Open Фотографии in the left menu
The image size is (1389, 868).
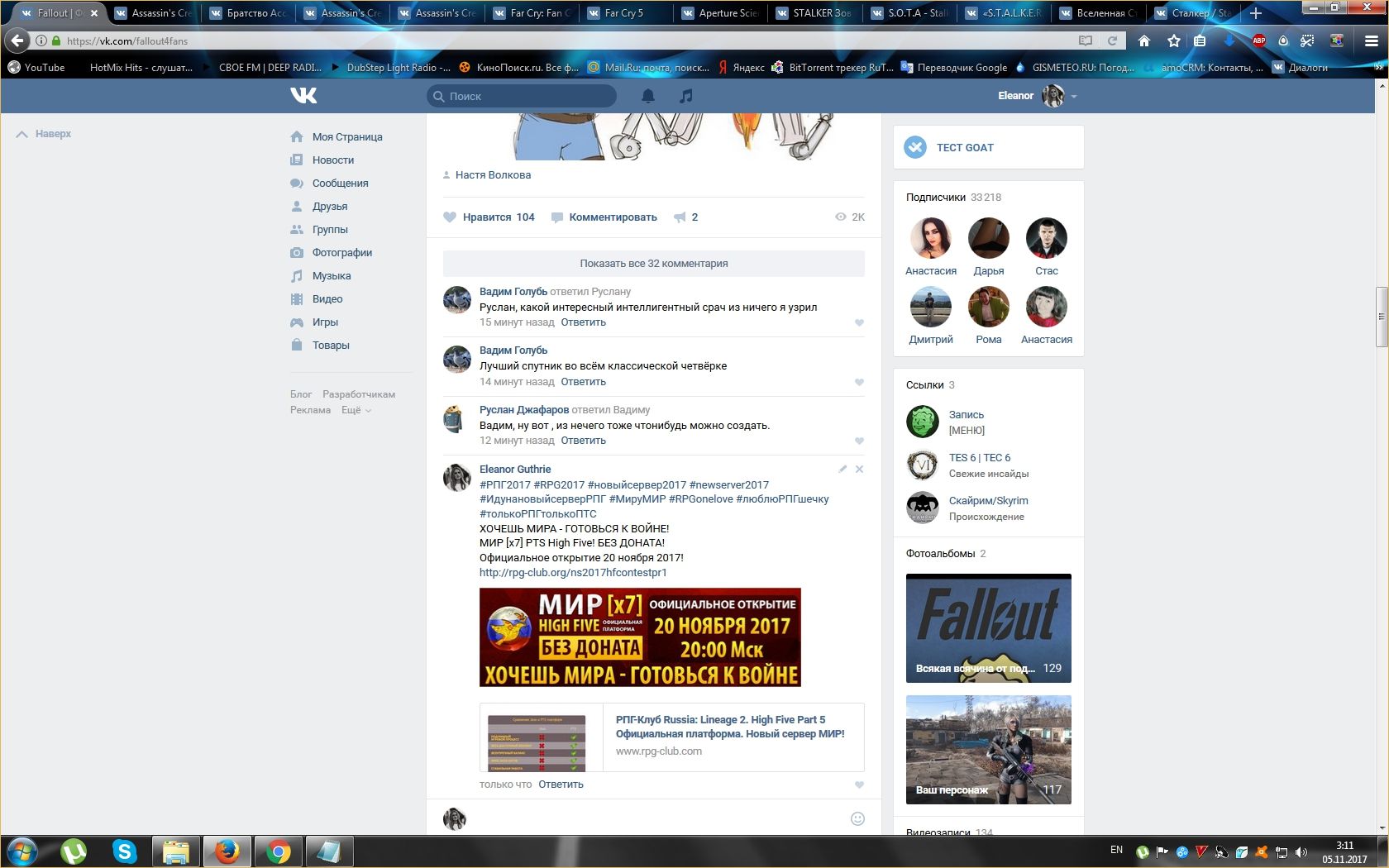coord(332,253)
